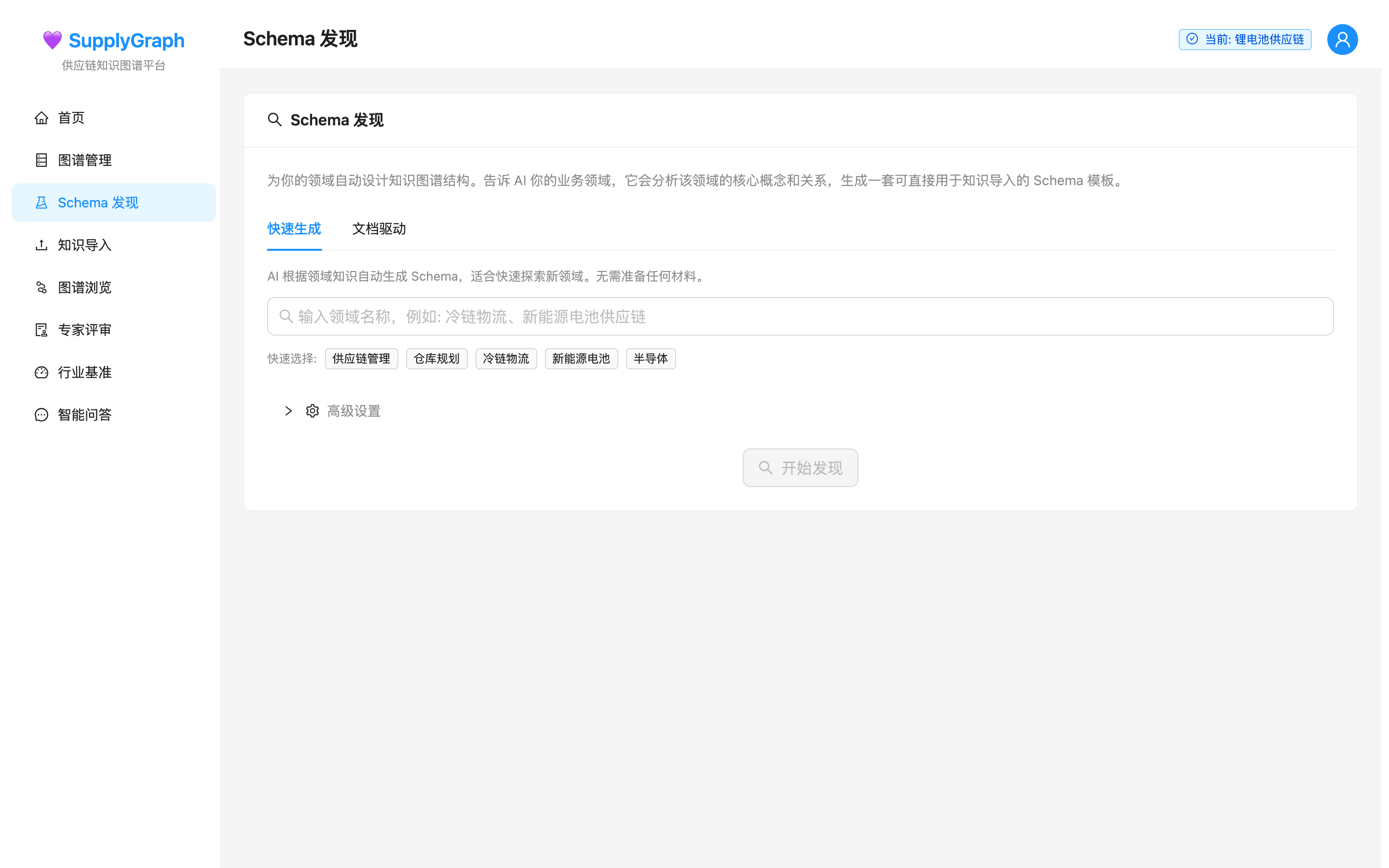Open the 图谱管理 panel
Image resolution: width=1389 pixels, height=868 pixels.
point(85,160)
